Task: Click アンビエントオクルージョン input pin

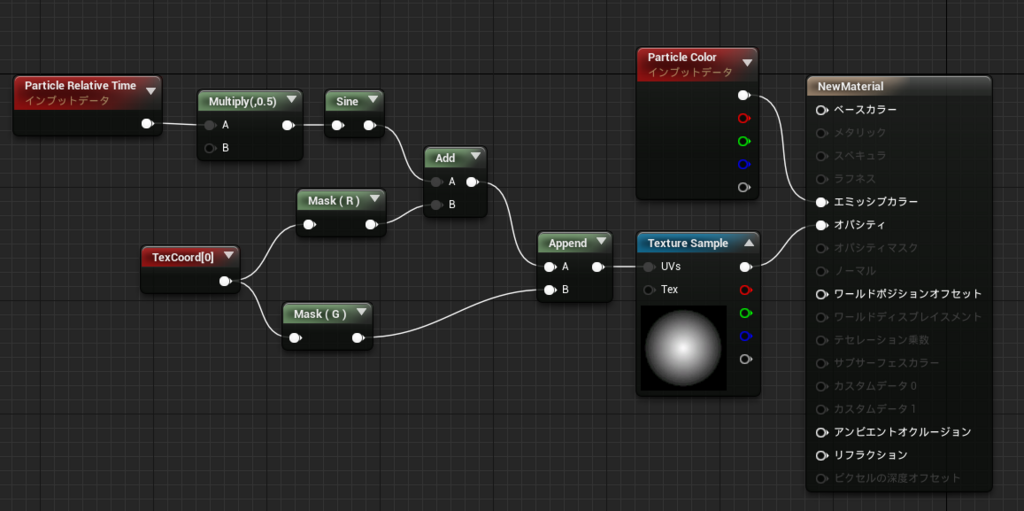Action: (x=821, y=432)
